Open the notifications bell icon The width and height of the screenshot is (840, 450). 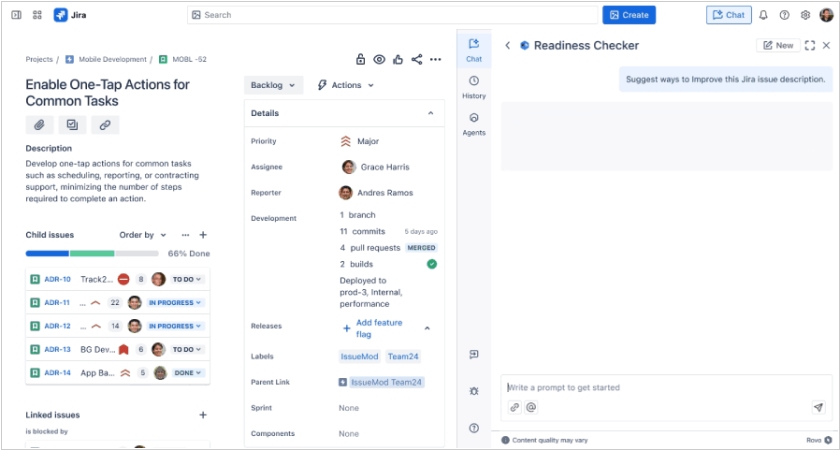point(764,15)
